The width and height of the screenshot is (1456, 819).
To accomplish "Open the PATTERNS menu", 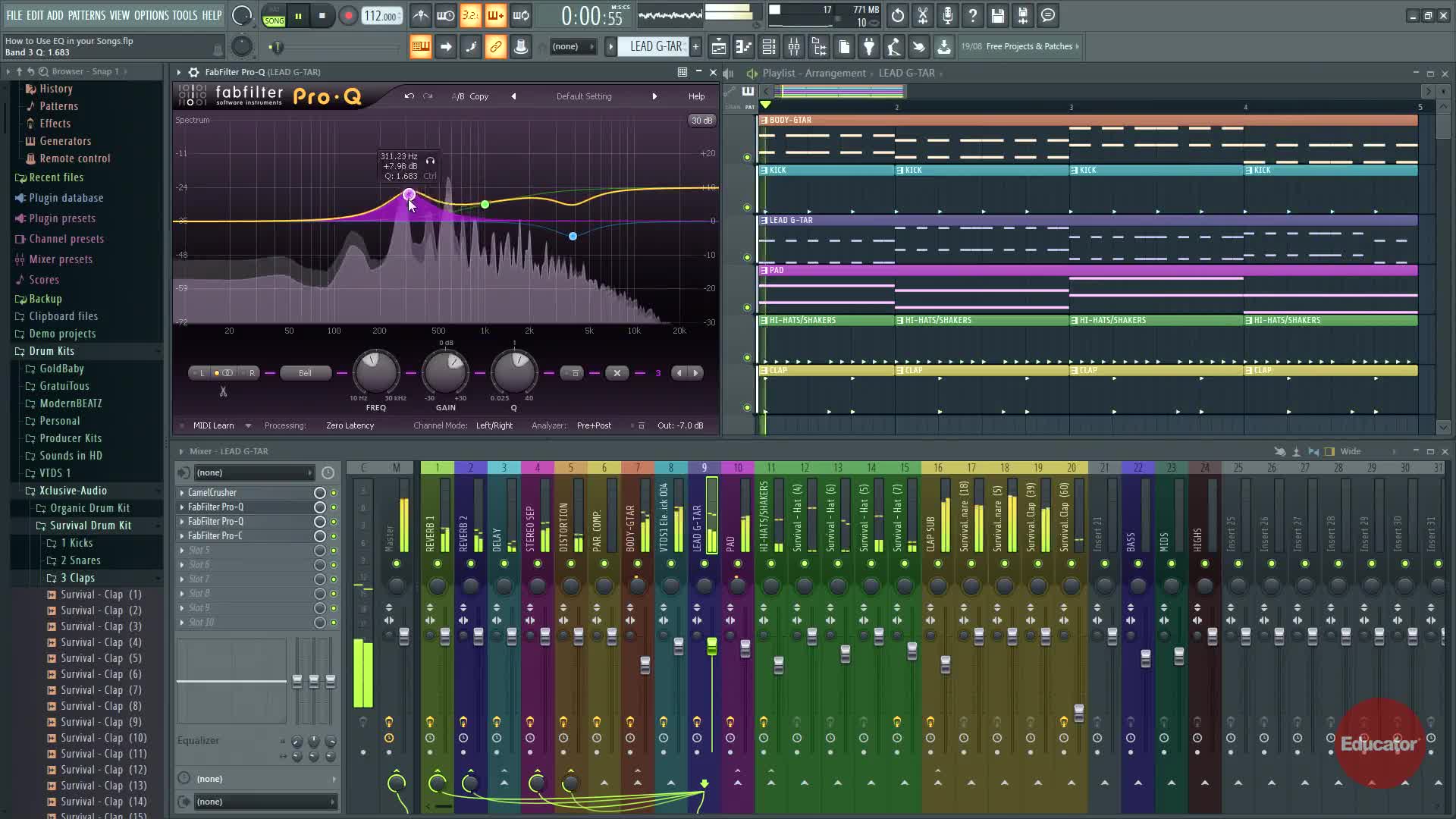I will pos(86,15).
